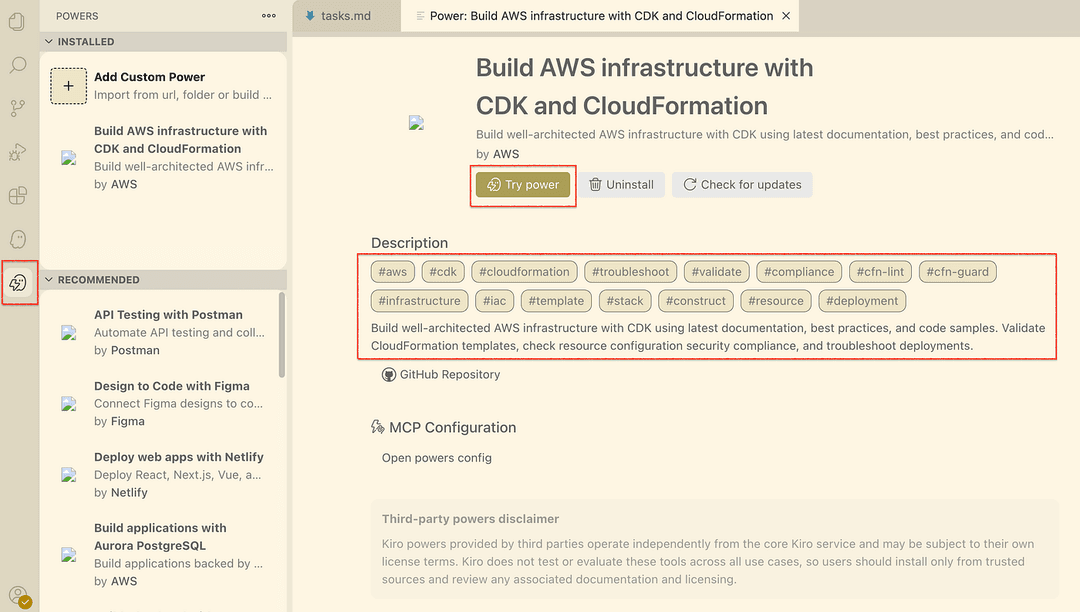
Task: Click the MCP Configuration heading icon
Action: pyautogui.click(x=377, y=427)
